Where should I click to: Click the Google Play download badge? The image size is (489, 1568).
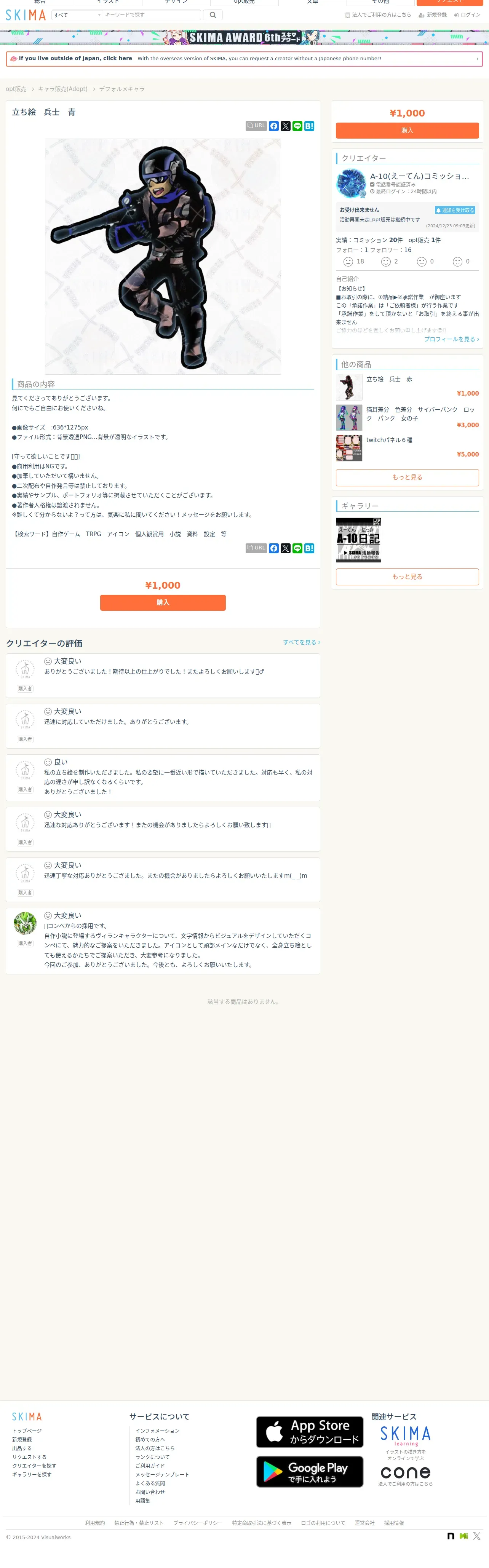click(309, 1471)
